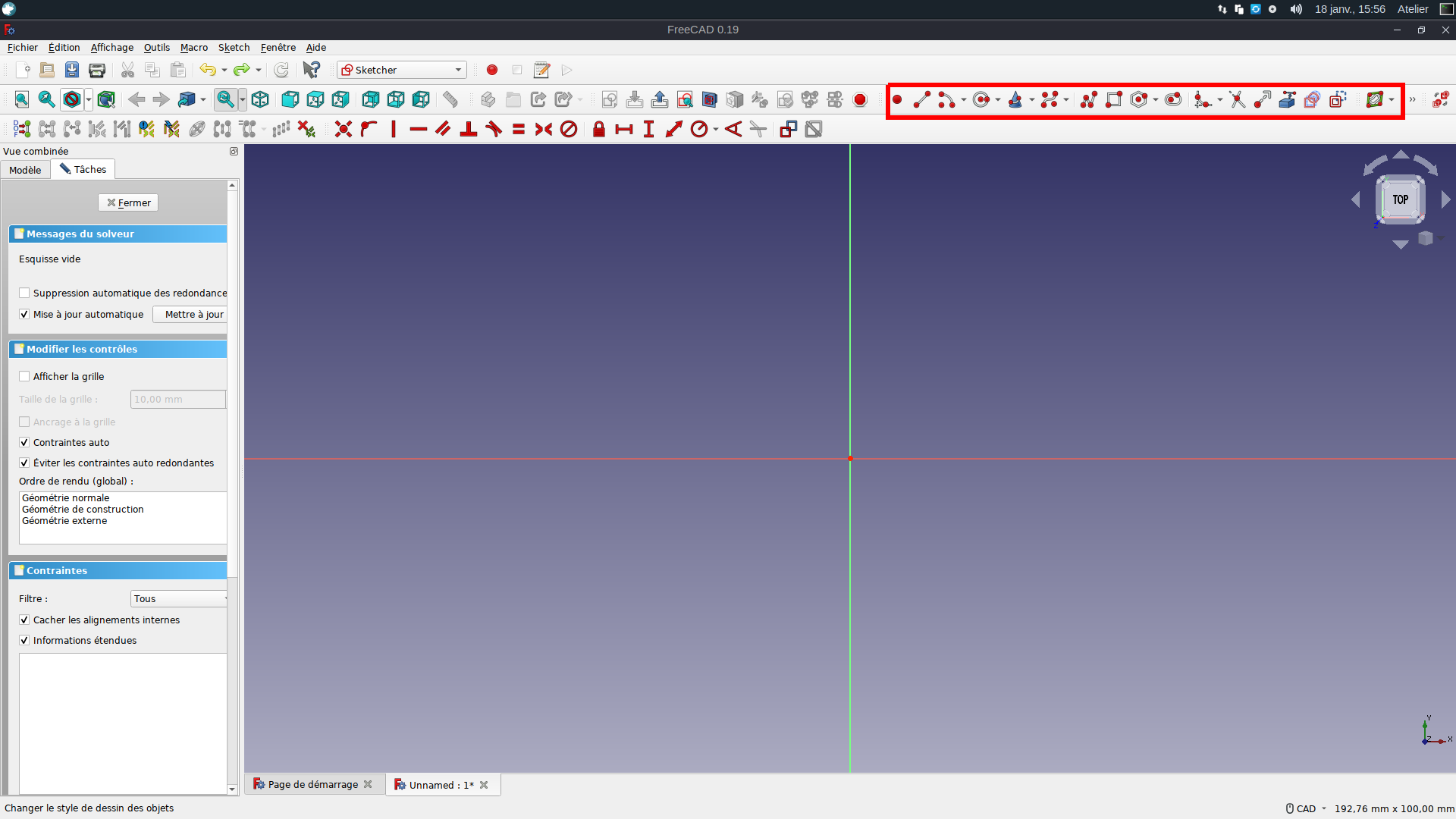Select the Create polyline tool
This screenshot has width=1456, height=819.
click(x=1089, y=99)
